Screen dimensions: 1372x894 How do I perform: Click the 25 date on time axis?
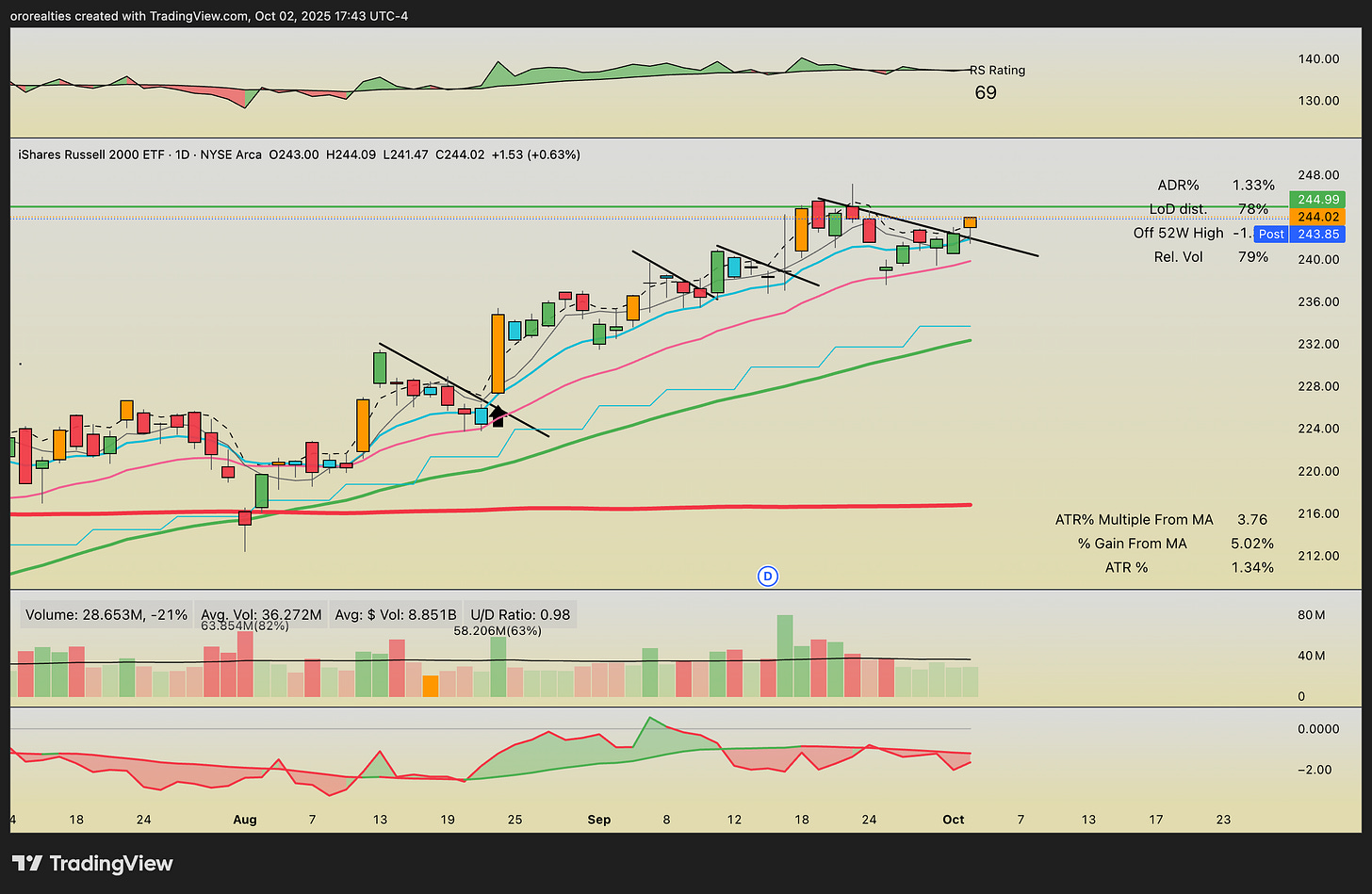(514, 820)
